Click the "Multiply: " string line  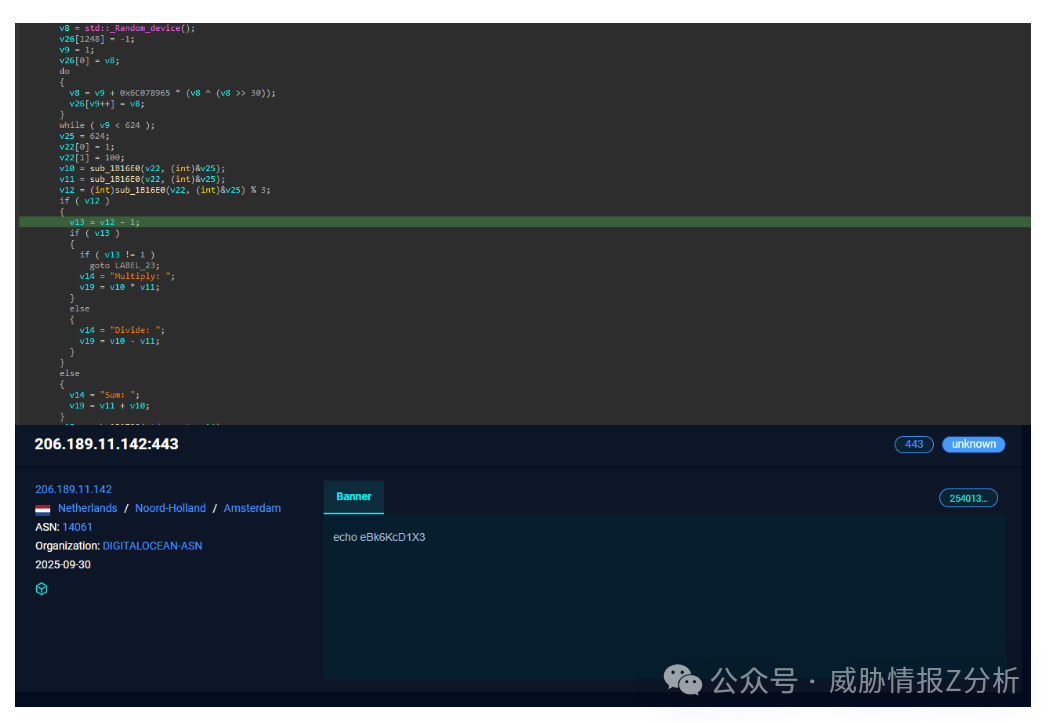(x=127, y=277)
